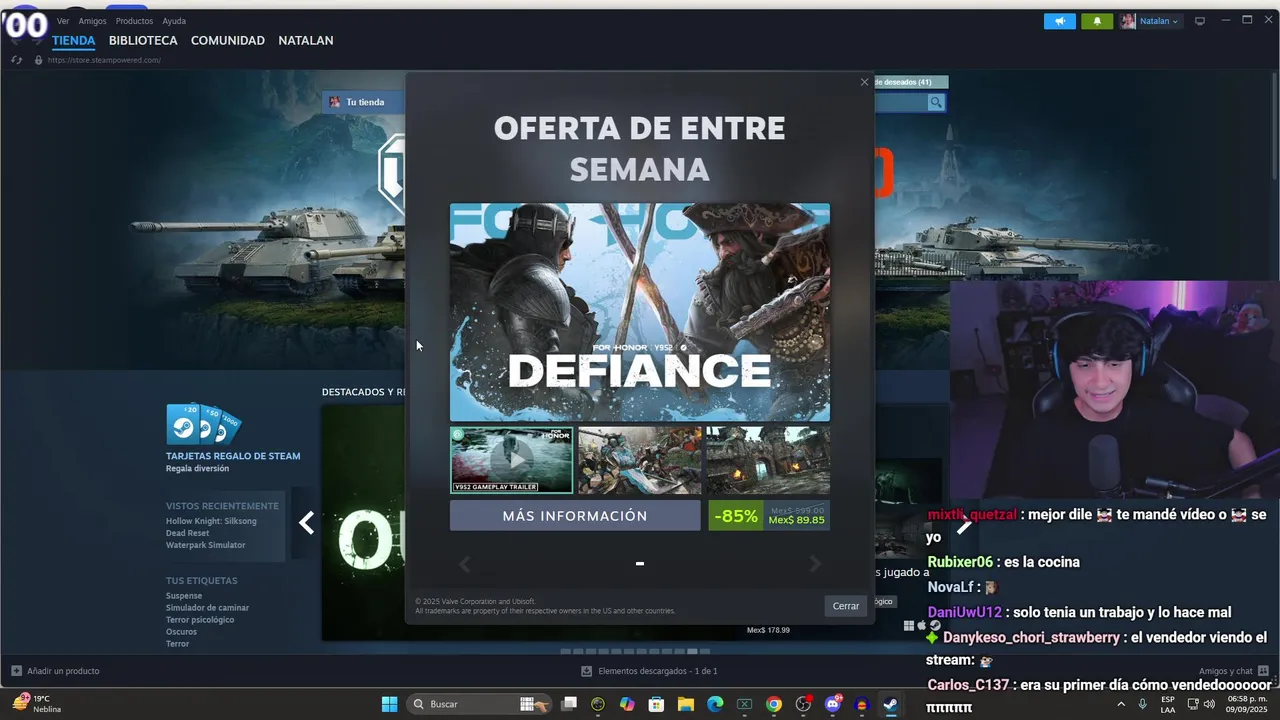Viewport: 1280px width, 720px height.
Task: Select the second For Honor battle screenshot
Action: 640,461
